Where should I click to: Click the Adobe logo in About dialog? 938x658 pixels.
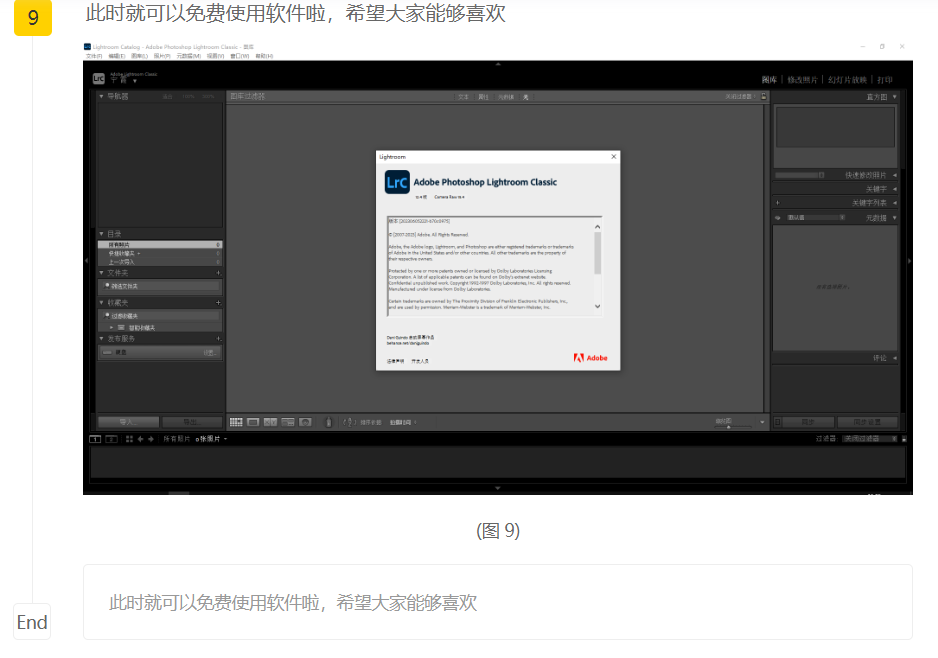pos(590,358)
